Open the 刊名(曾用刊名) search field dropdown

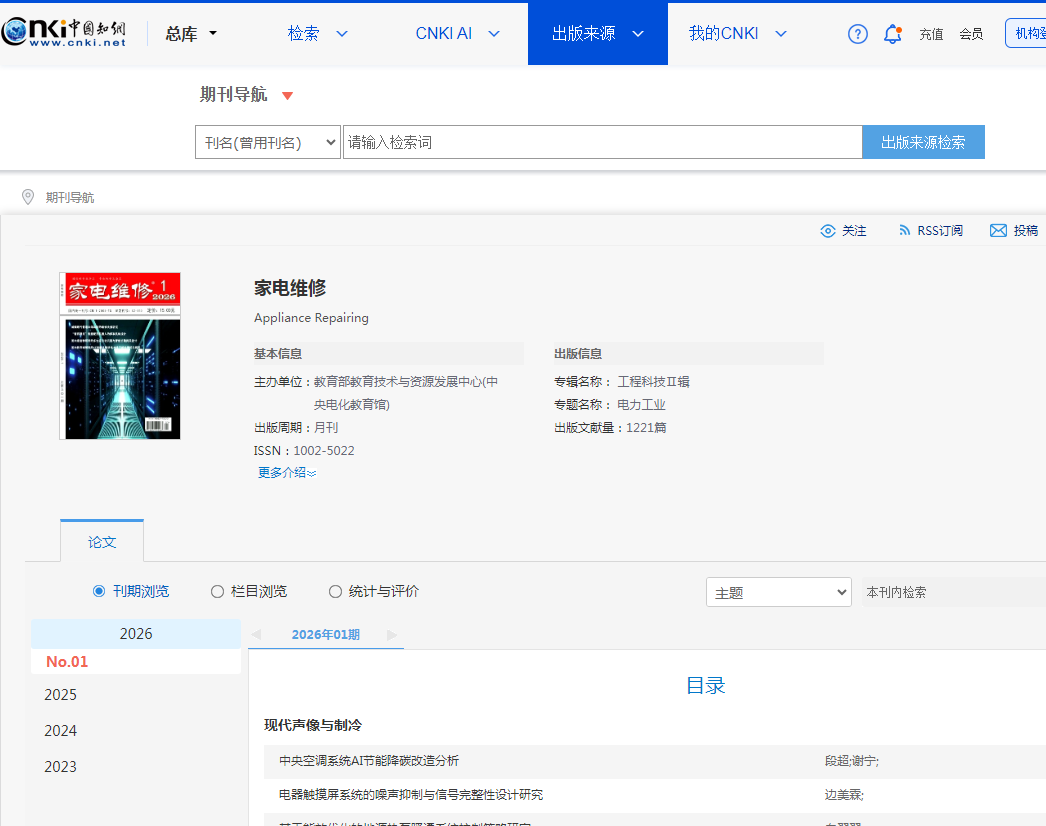[x=267, y=142]
